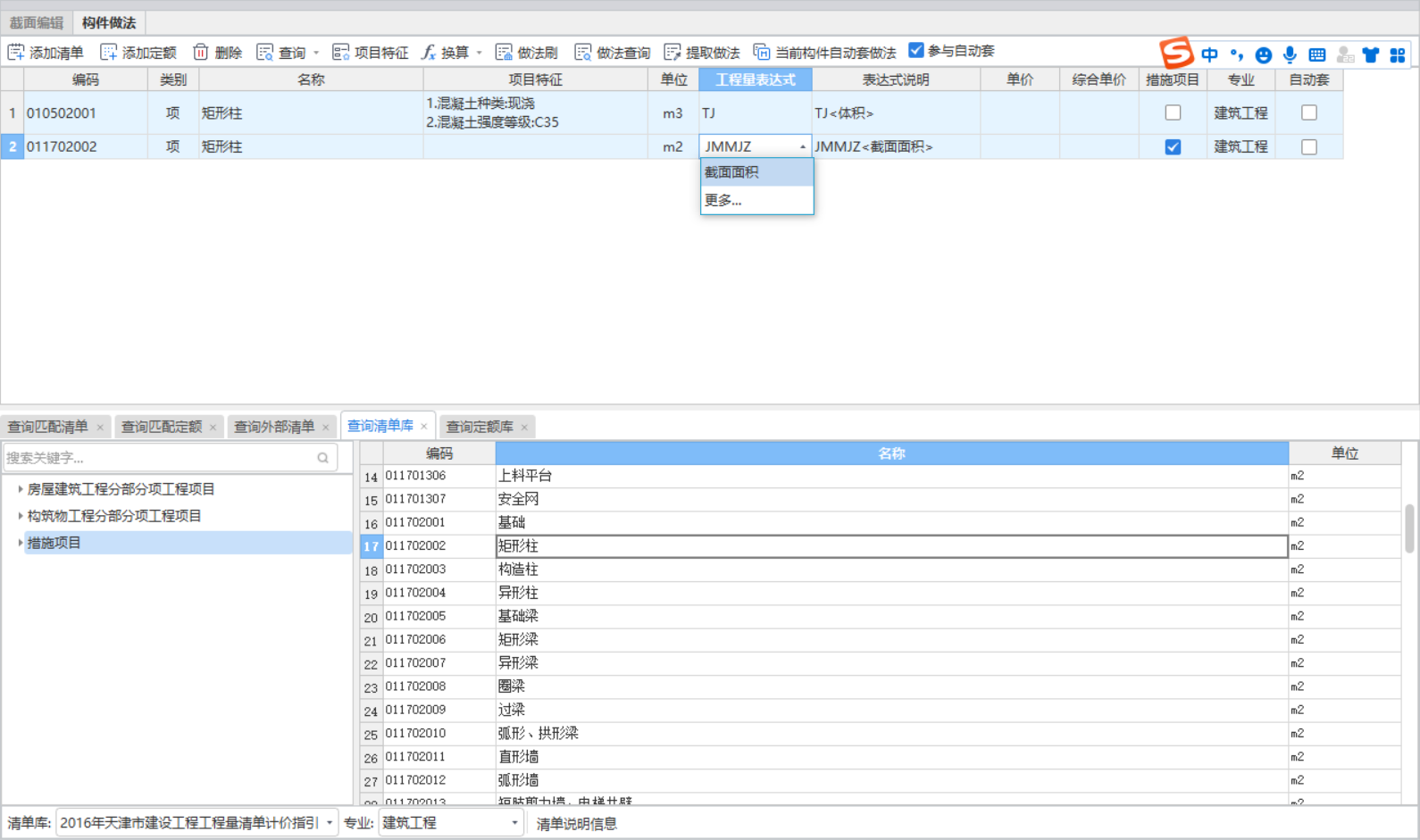Check 自动套 box for row 010502001
Image resolution: width=1420 pixels, height=840 pixels.
pyautogui.click(x=1309, y=112)
